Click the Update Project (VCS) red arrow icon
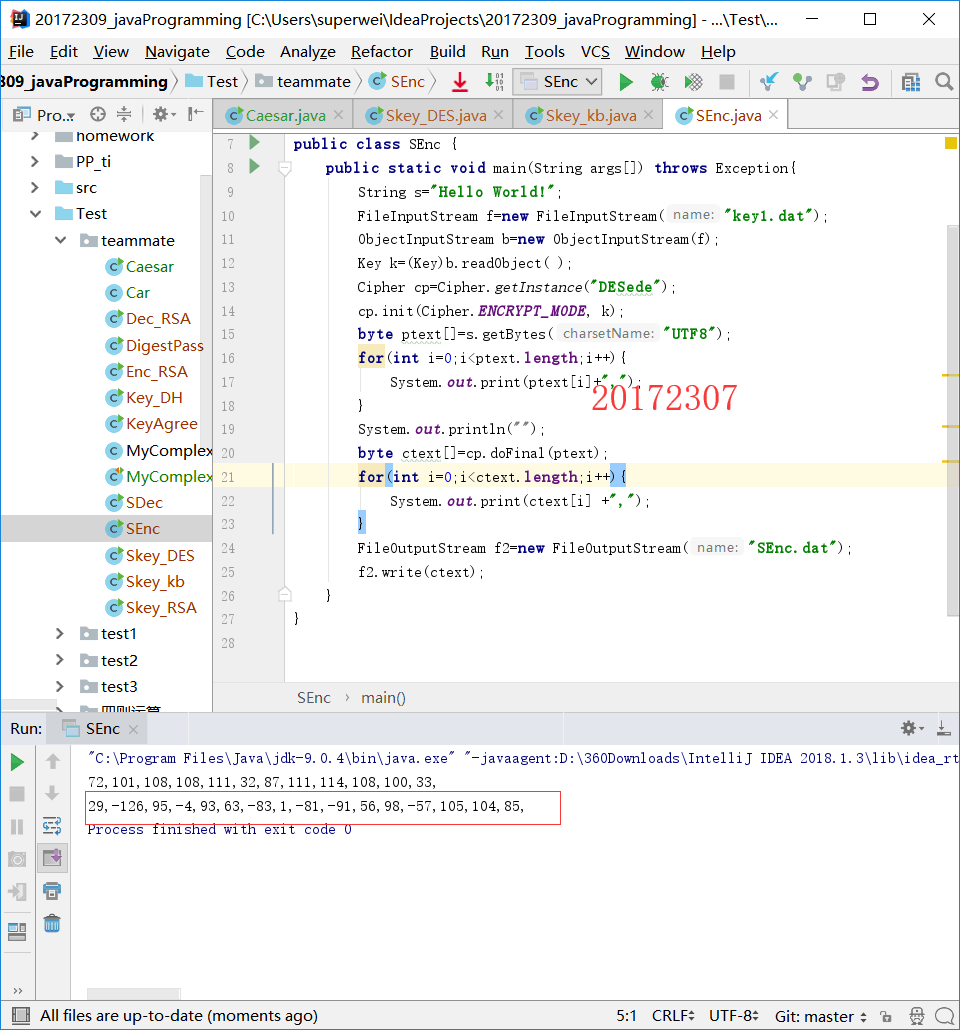This screenshot has height=1030, width=960. point(460,82)
